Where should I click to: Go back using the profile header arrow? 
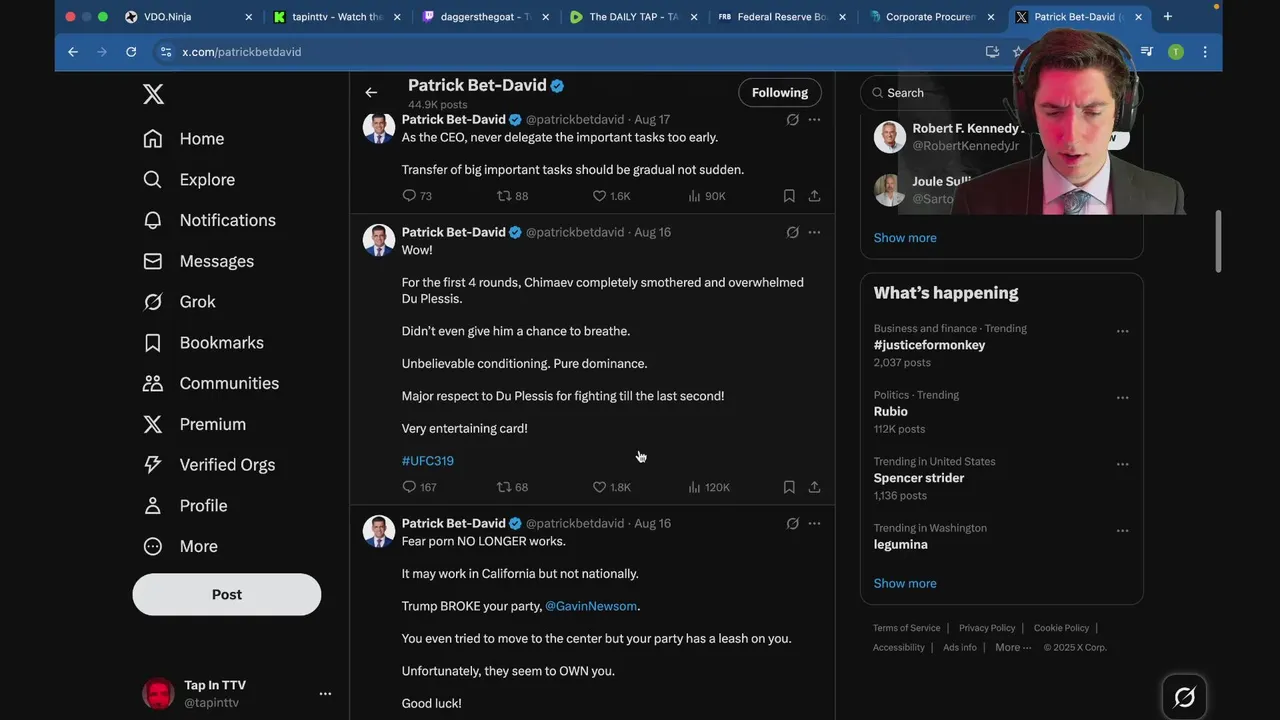pos(371,92)
